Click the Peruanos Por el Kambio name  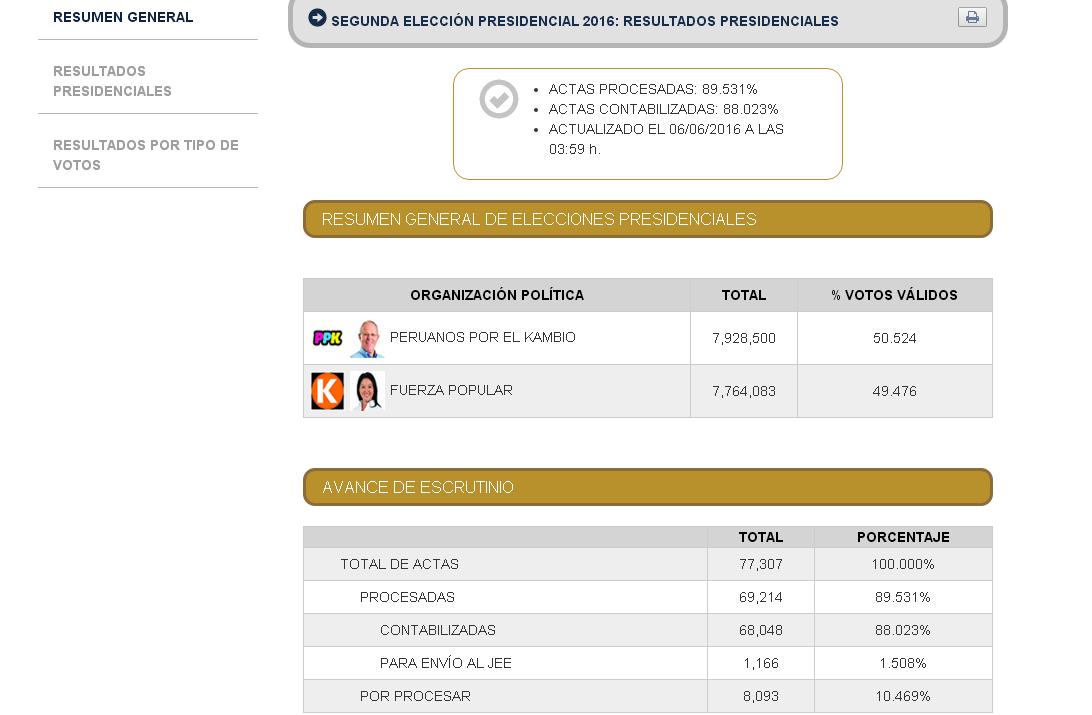point(483,338)
